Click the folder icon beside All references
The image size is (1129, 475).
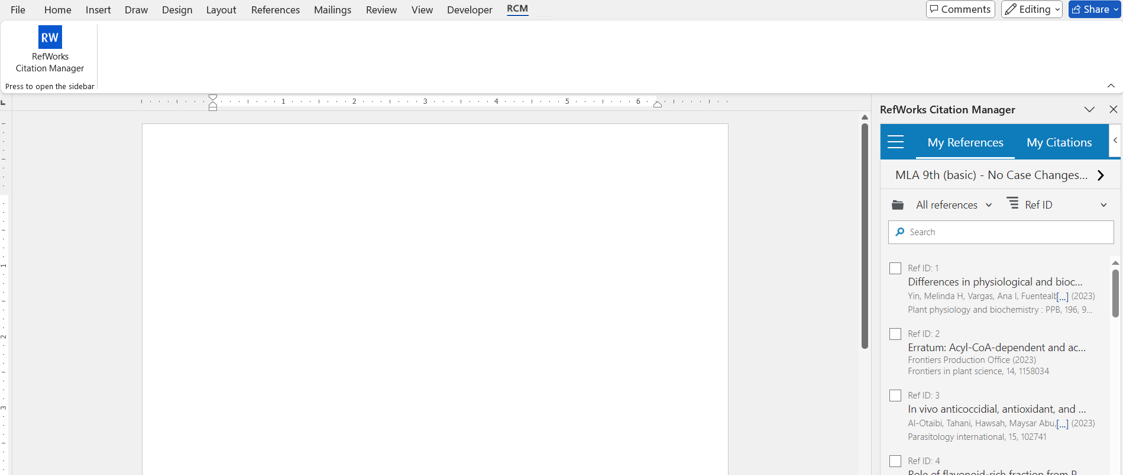click(x=897, y=205)
